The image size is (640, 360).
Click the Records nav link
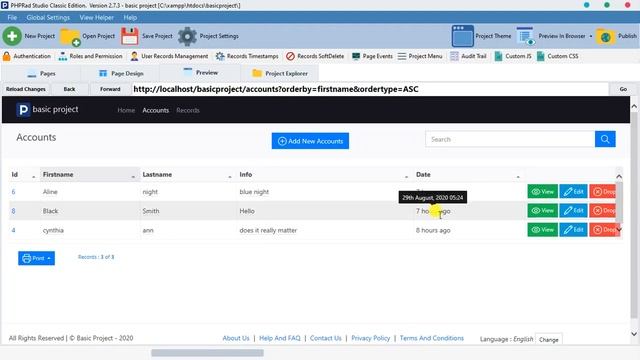(188, 110)
